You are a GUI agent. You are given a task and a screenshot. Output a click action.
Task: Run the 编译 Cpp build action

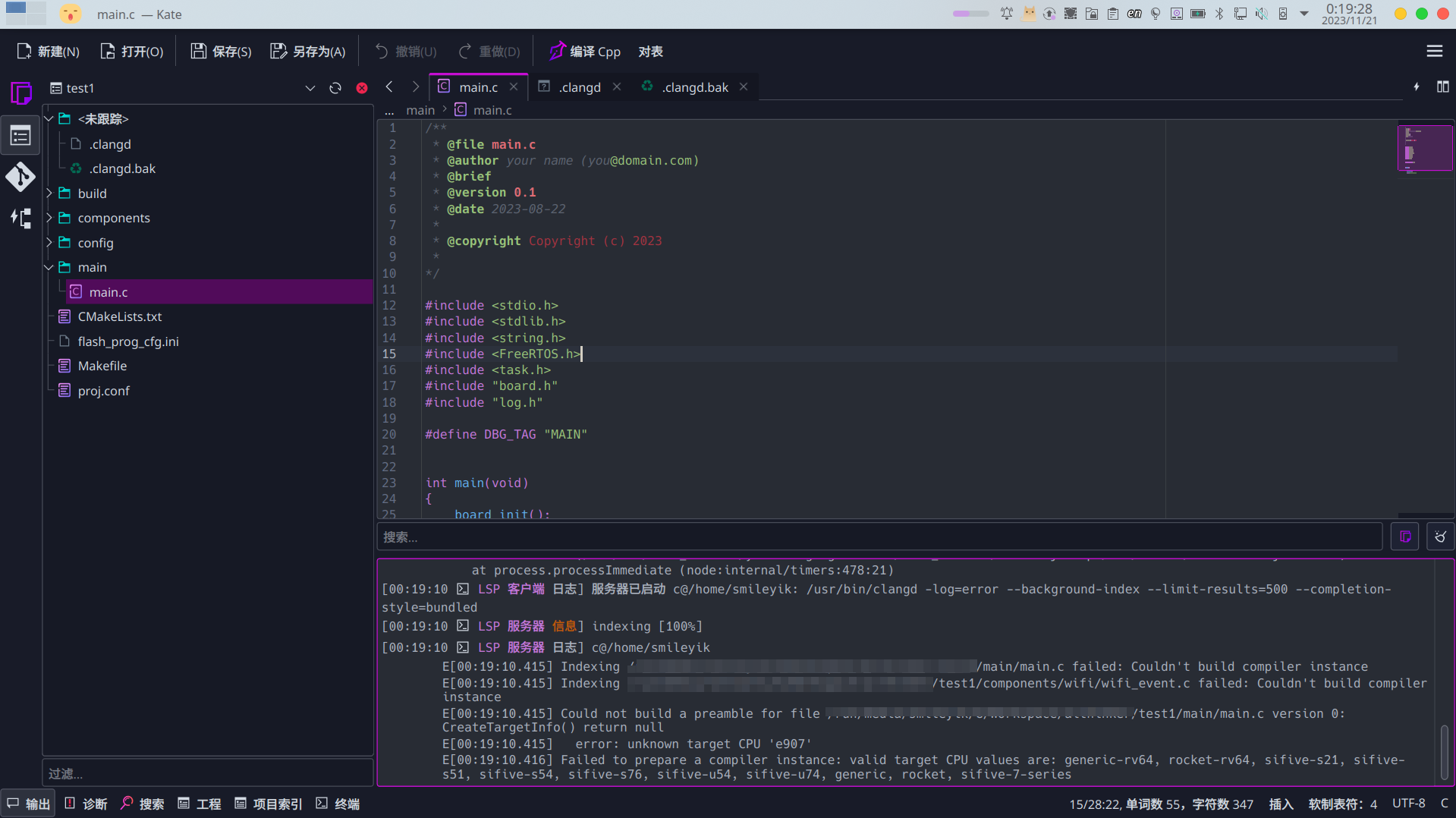pyautogui.click(x=585, y=52)
